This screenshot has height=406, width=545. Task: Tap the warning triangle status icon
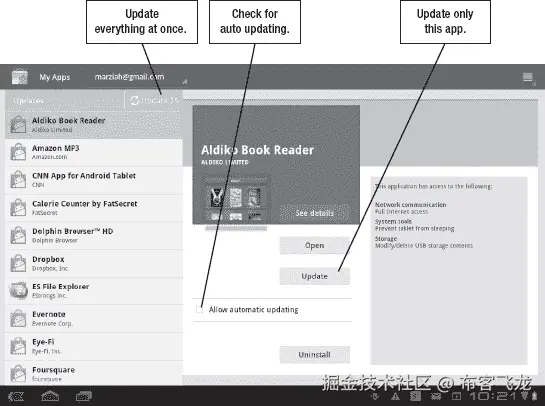point(395,396)
